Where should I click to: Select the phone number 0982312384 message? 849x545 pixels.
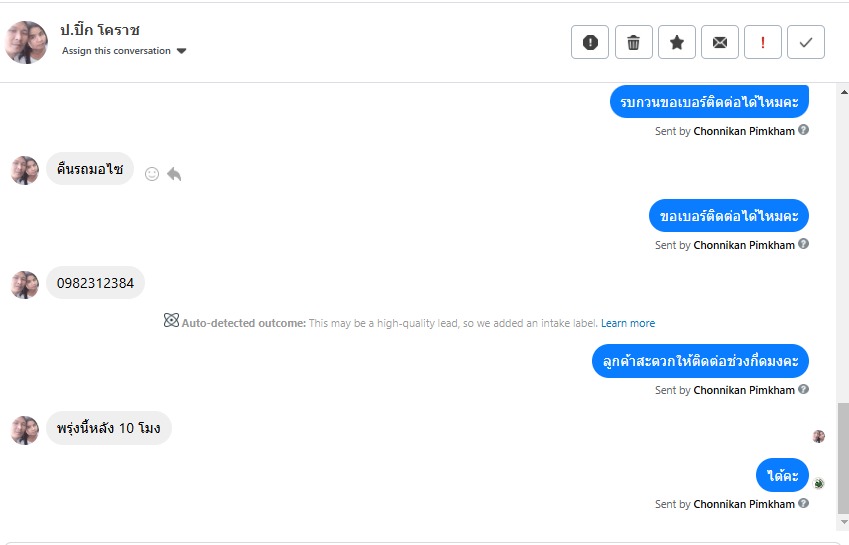tap(95, 283)
